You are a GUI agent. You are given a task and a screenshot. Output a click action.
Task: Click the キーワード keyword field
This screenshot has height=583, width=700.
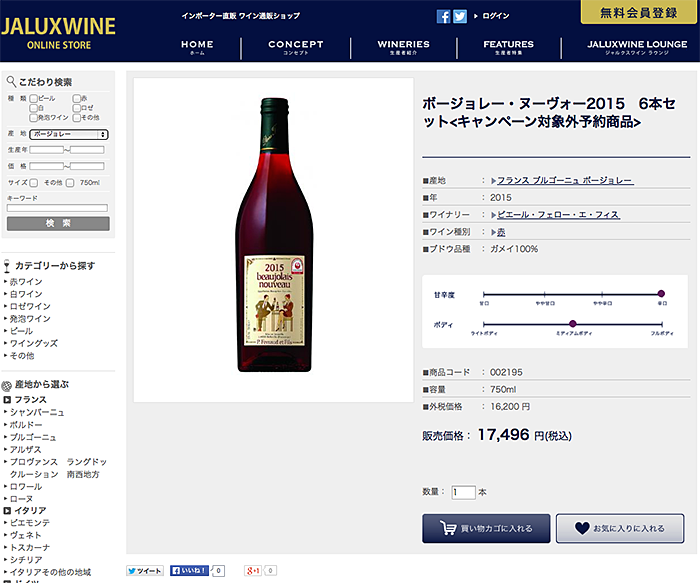tap(57, 208)
